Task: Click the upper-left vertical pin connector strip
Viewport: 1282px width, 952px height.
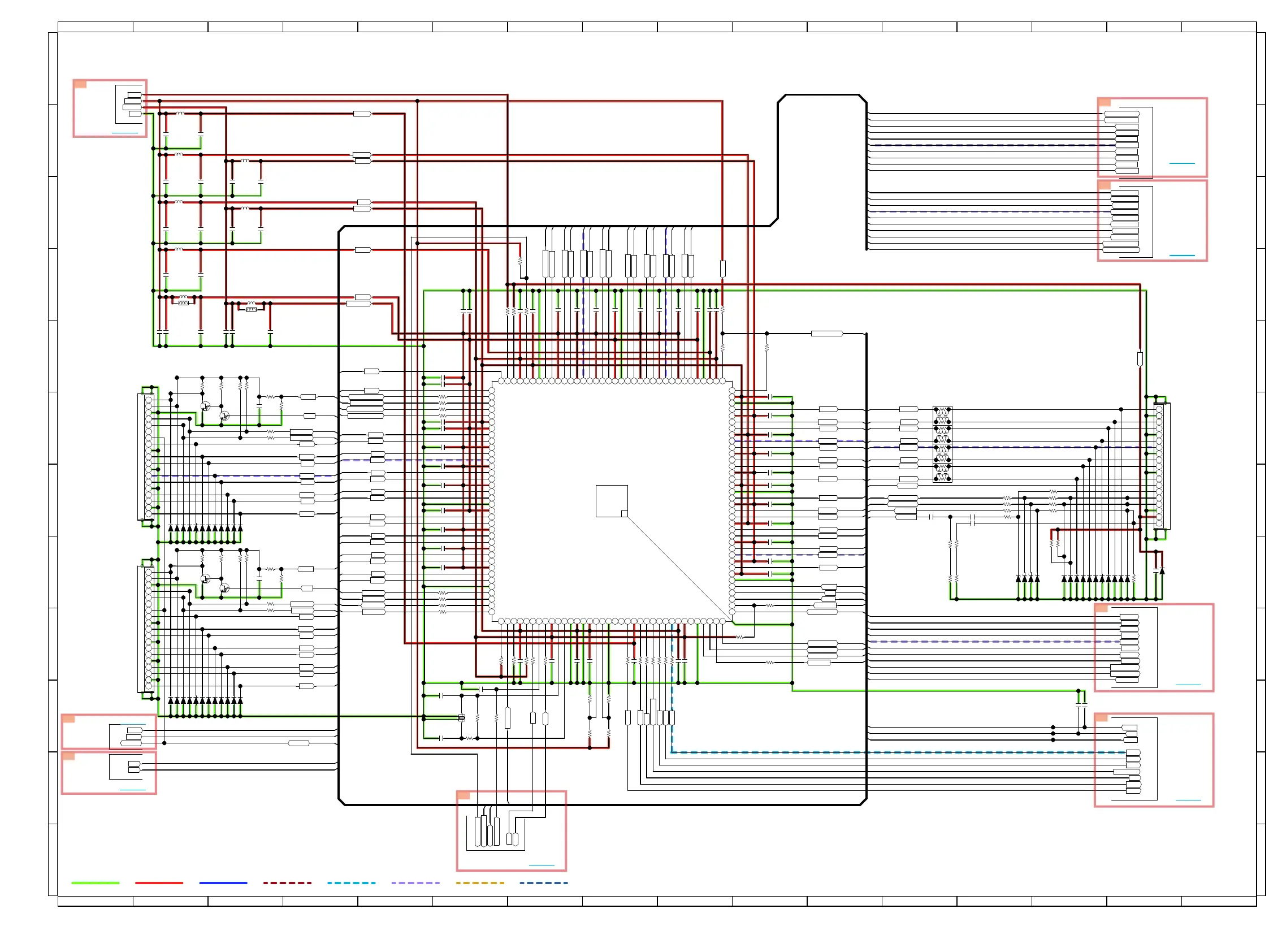Action: click(148, 456)
